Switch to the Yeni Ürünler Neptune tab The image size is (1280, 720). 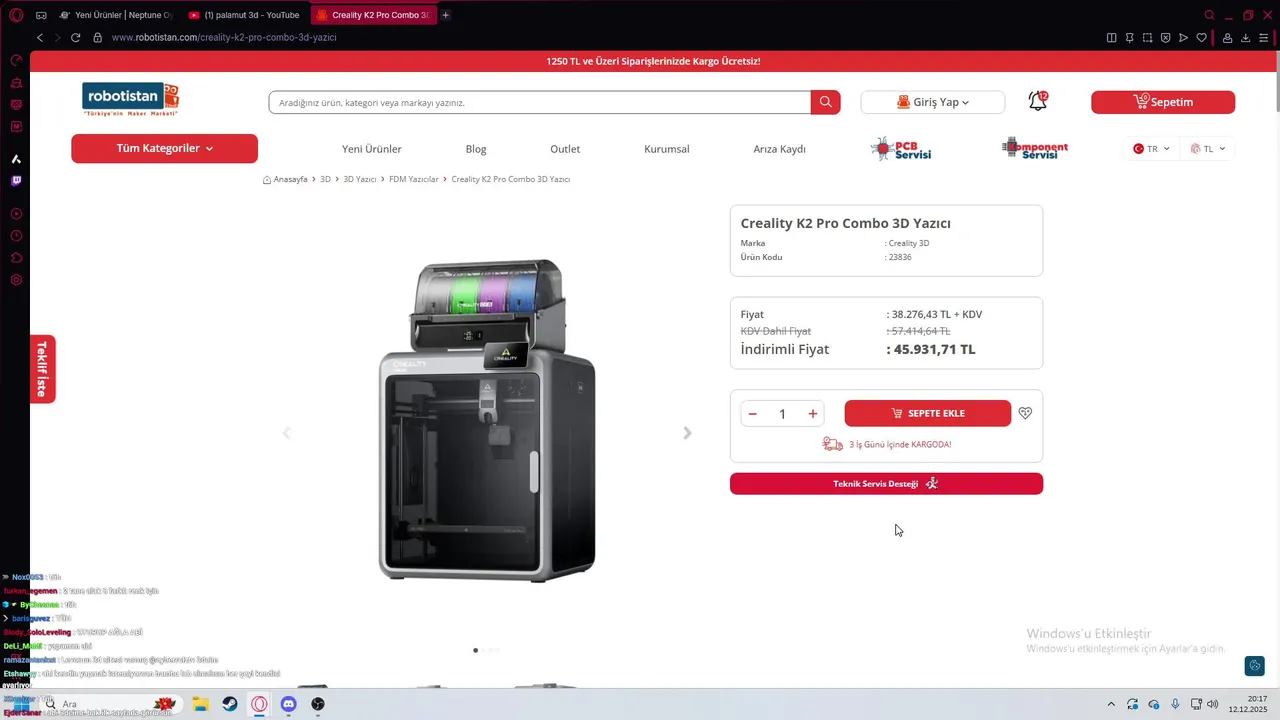click(115, 15)
